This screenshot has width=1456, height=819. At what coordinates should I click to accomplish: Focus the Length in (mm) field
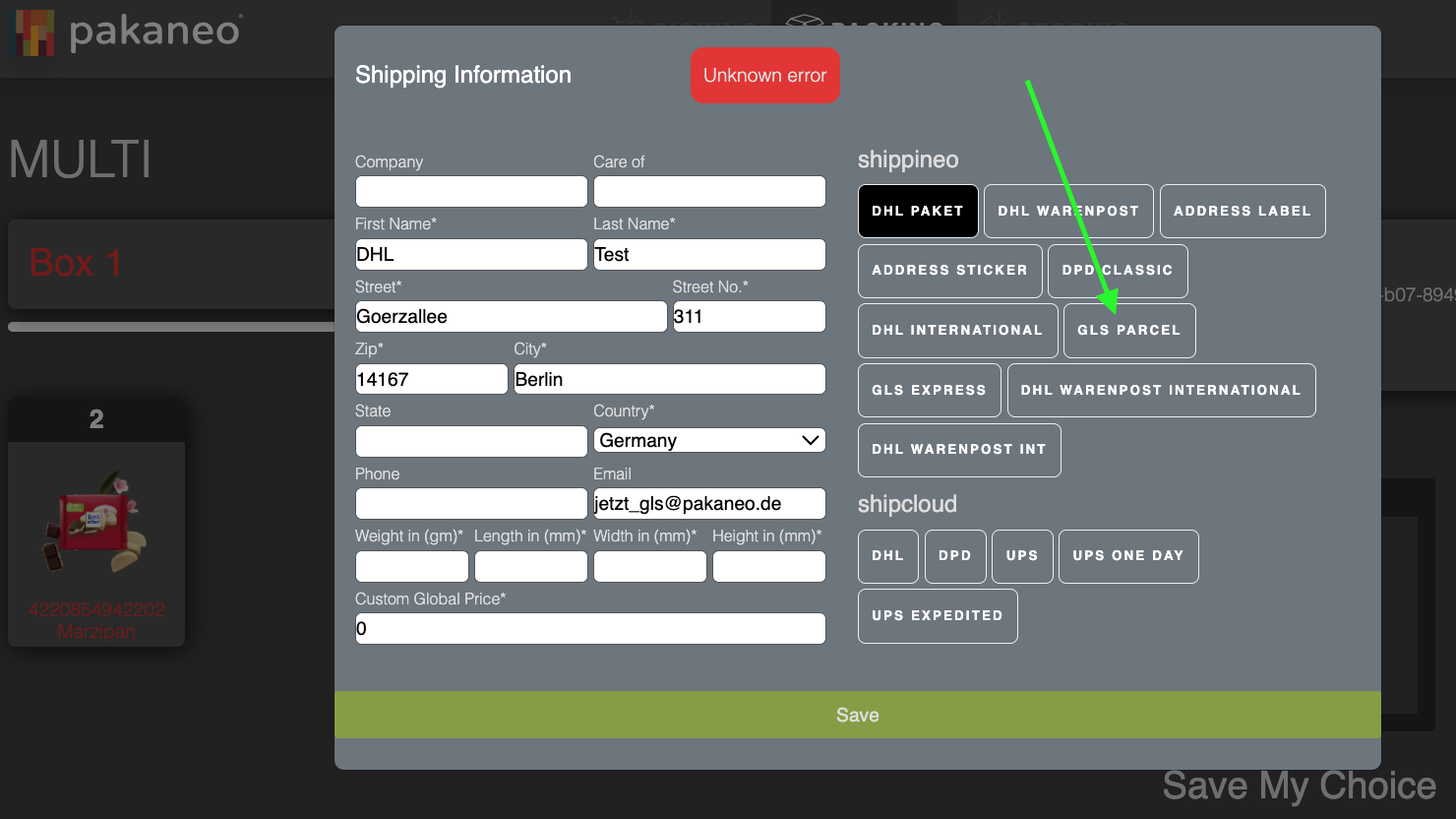tap(531, 566)
